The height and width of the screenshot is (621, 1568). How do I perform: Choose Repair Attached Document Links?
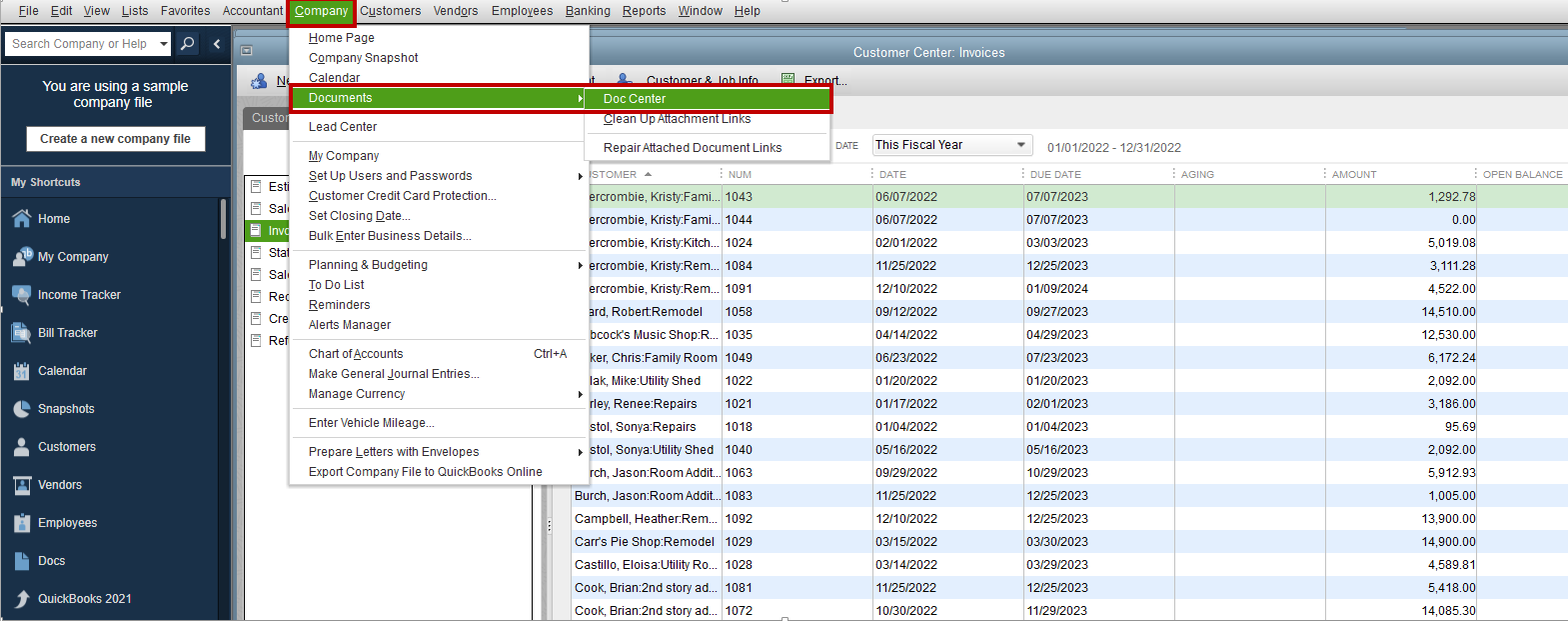tap(693, 148)
